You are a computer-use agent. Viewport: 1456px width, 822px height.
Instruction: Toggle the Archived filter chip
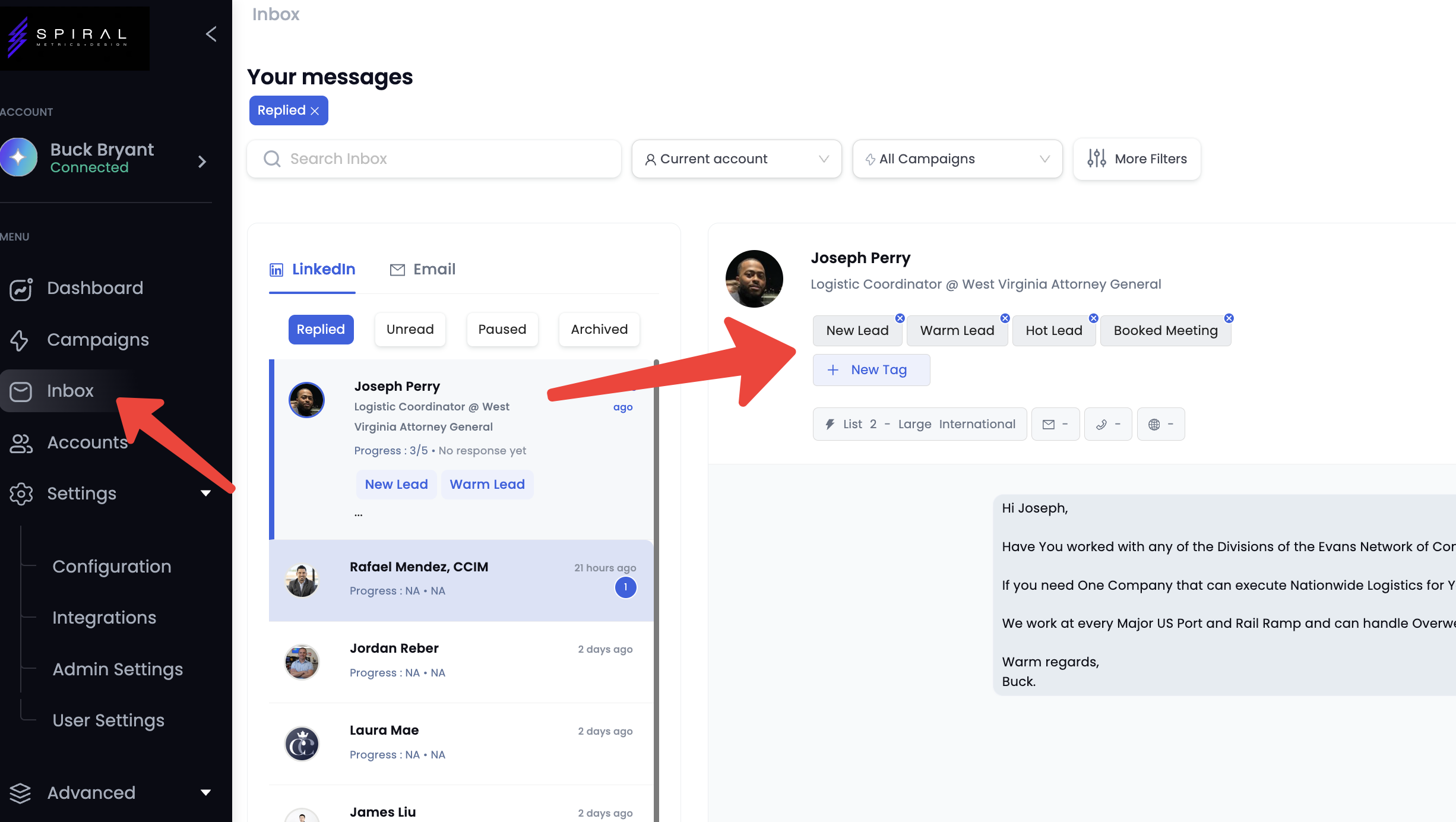tap(599, 330)
